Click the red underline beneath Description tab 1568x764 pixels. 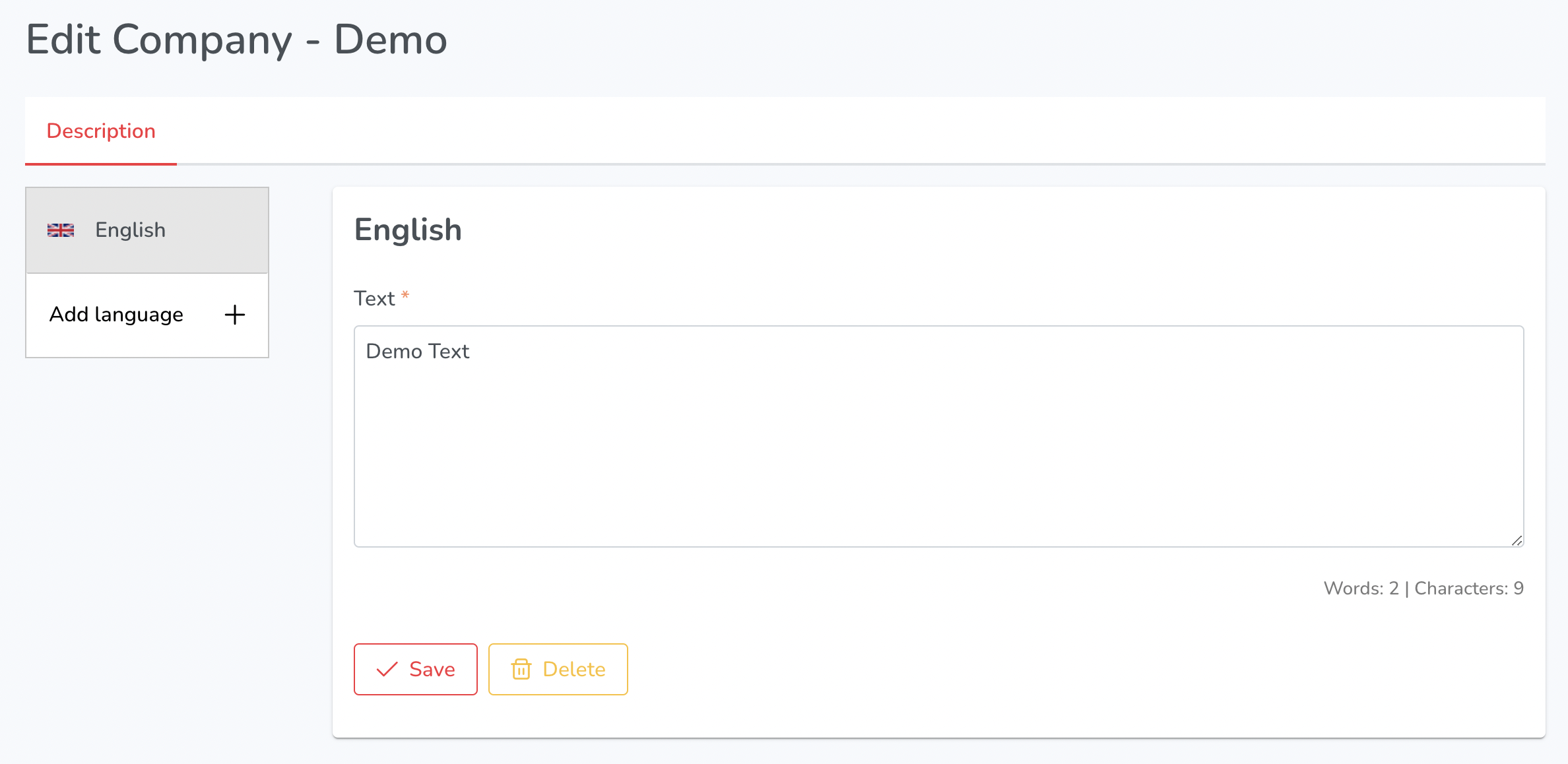coord(101,164)
